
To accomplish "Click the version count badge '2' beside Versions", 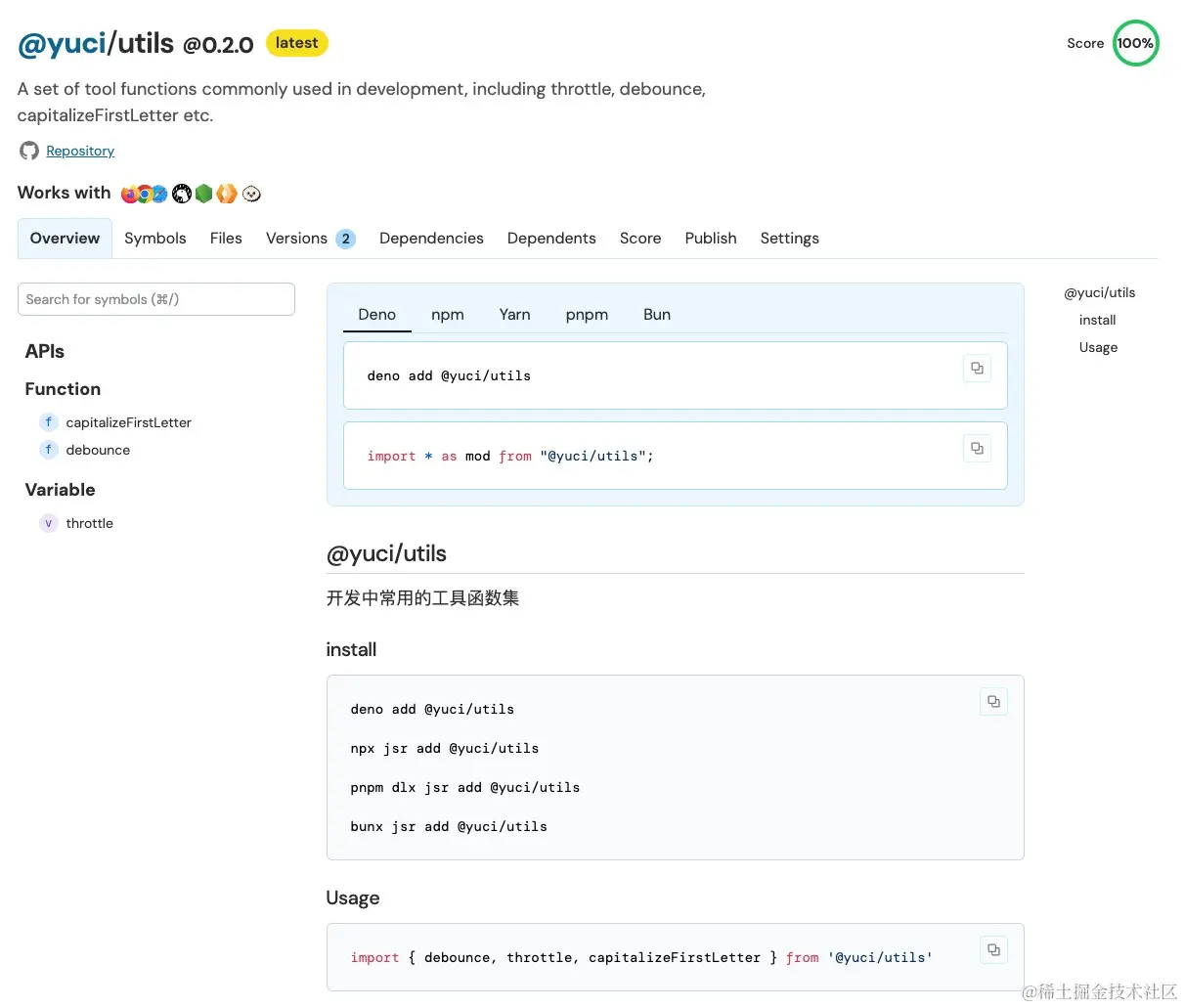I will pyautogui.click(x=345, y=239).
